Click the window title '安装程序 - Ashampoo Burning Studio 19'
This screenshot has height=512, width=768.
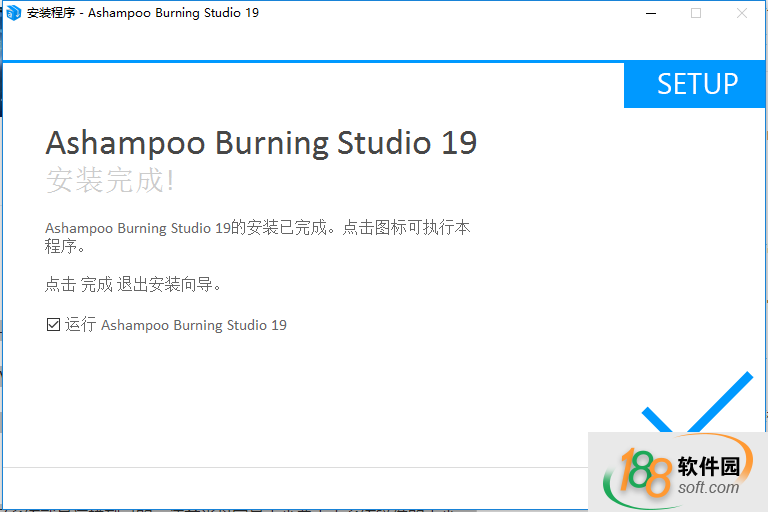142,13
